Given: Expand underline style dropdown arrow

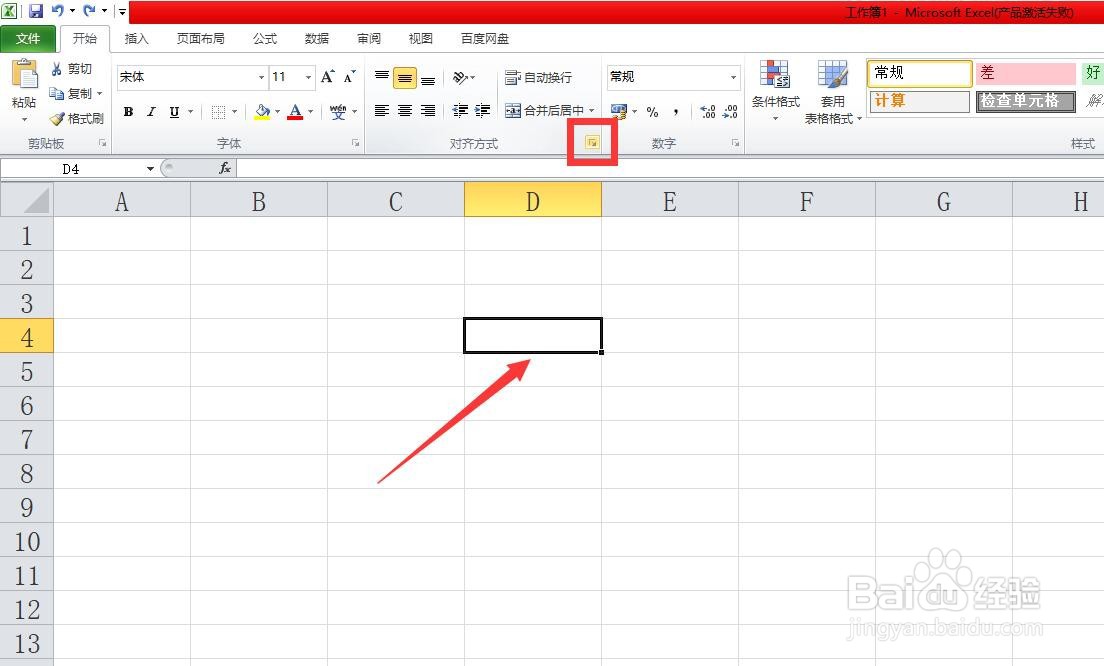Looking at the screenshot, I should (x=190, y=111).
